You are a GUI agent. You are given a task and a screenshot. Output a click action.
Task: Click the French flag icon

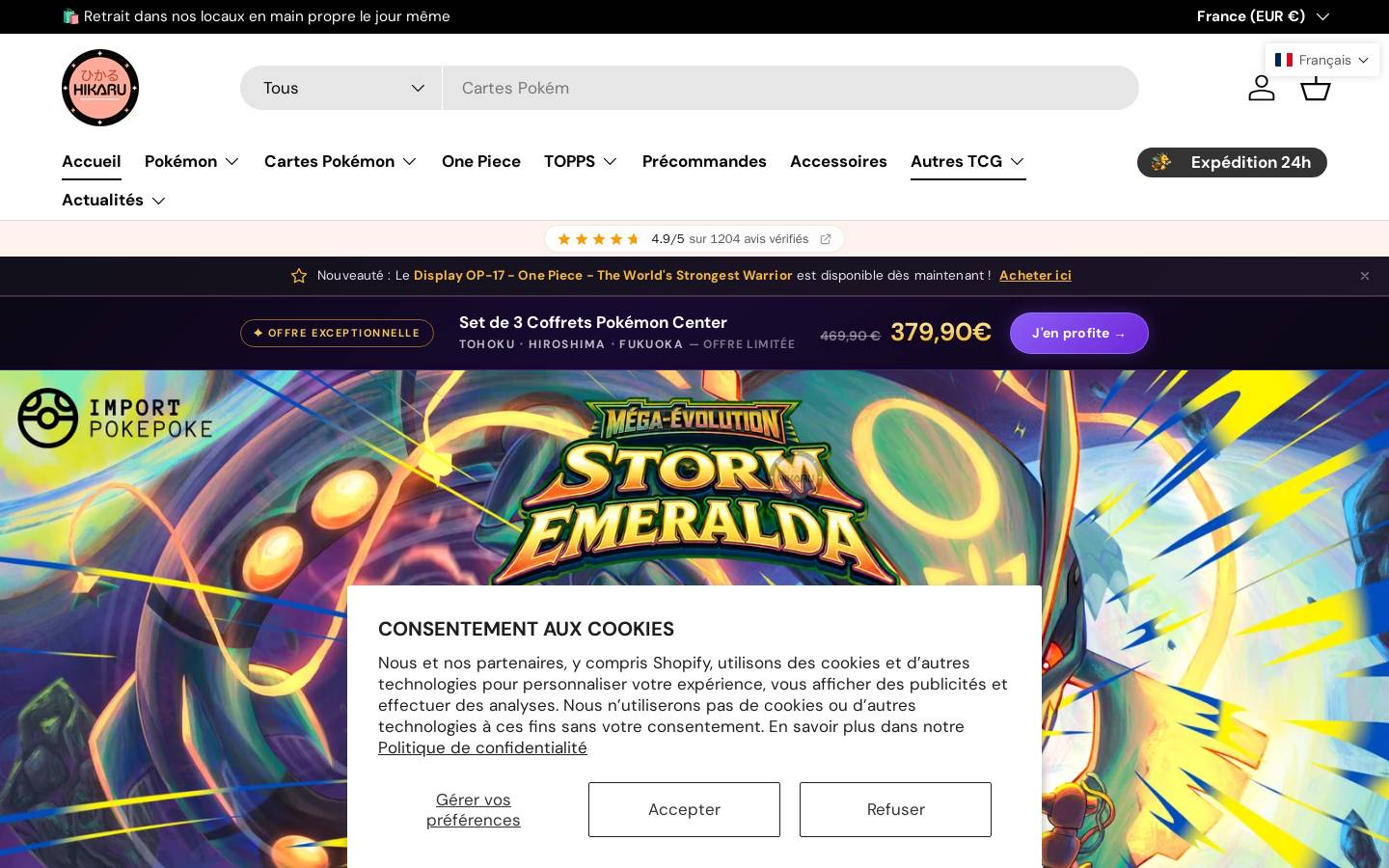(x=1284, y=60)
